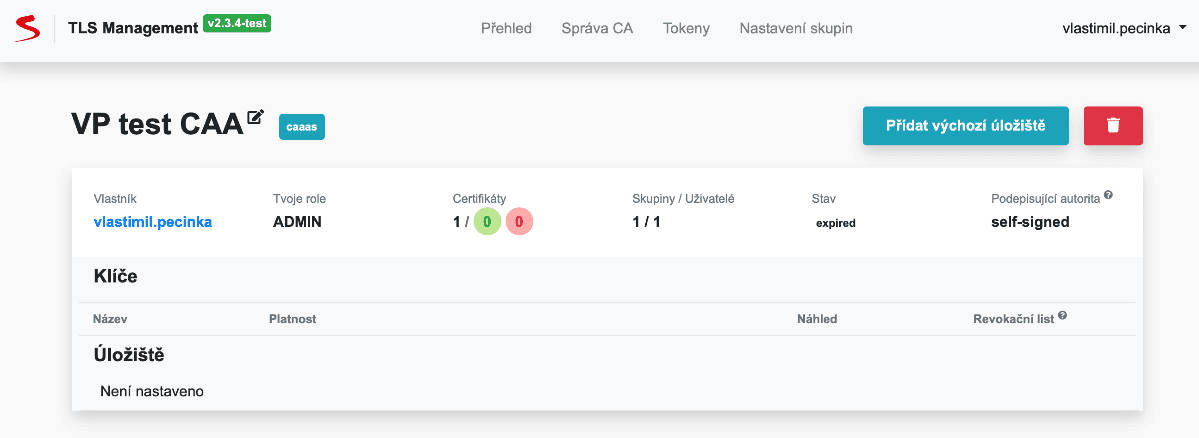Open the vlastimil.pecinka user dropdown
This screenshot has height=438, width=1199.
[x=1124, y=28]
